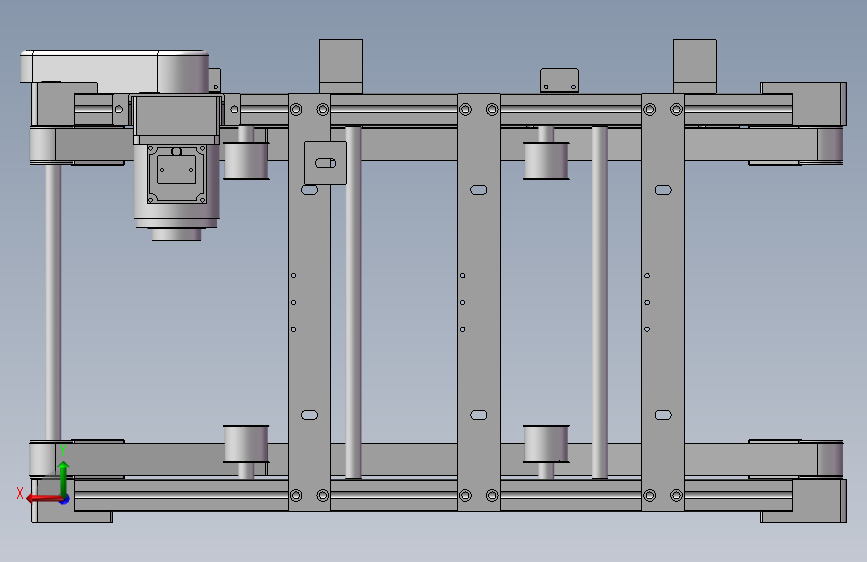867x562 pixels.
Task: Select the motor terminal box cover plate
Action: [176, 169]
